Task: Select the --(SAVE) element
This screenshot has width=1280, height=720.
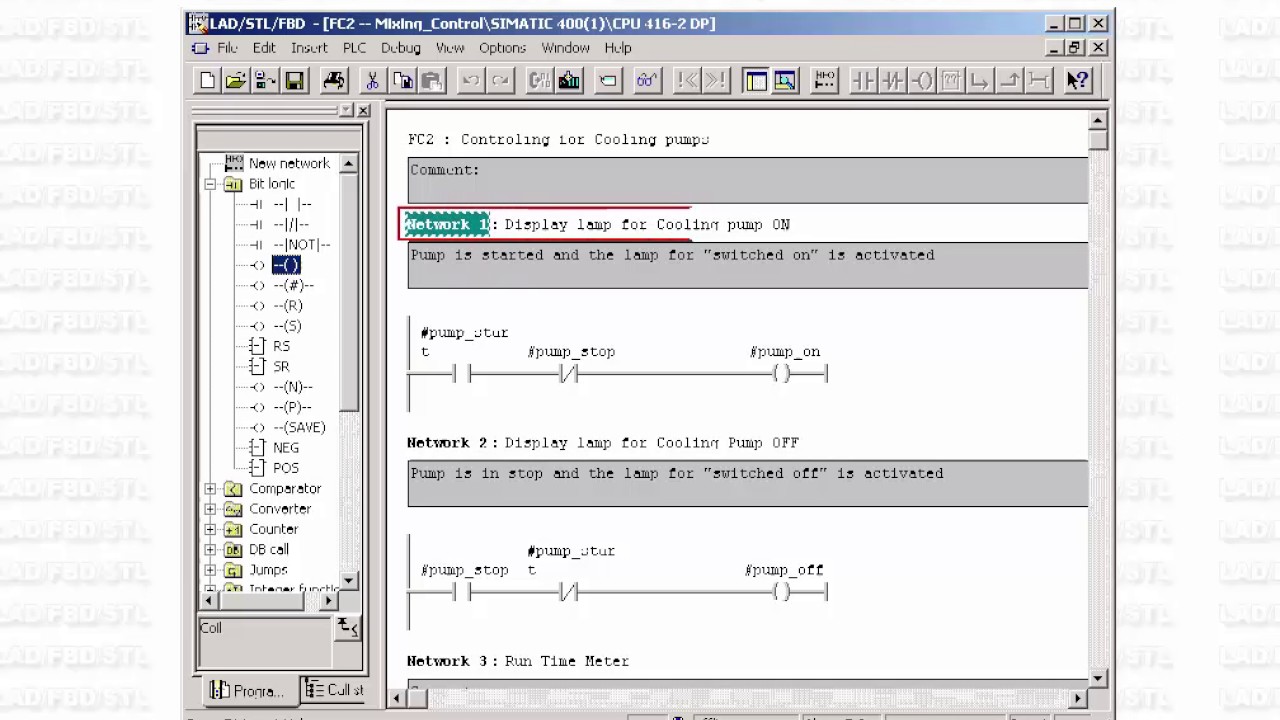Action: 299,428
